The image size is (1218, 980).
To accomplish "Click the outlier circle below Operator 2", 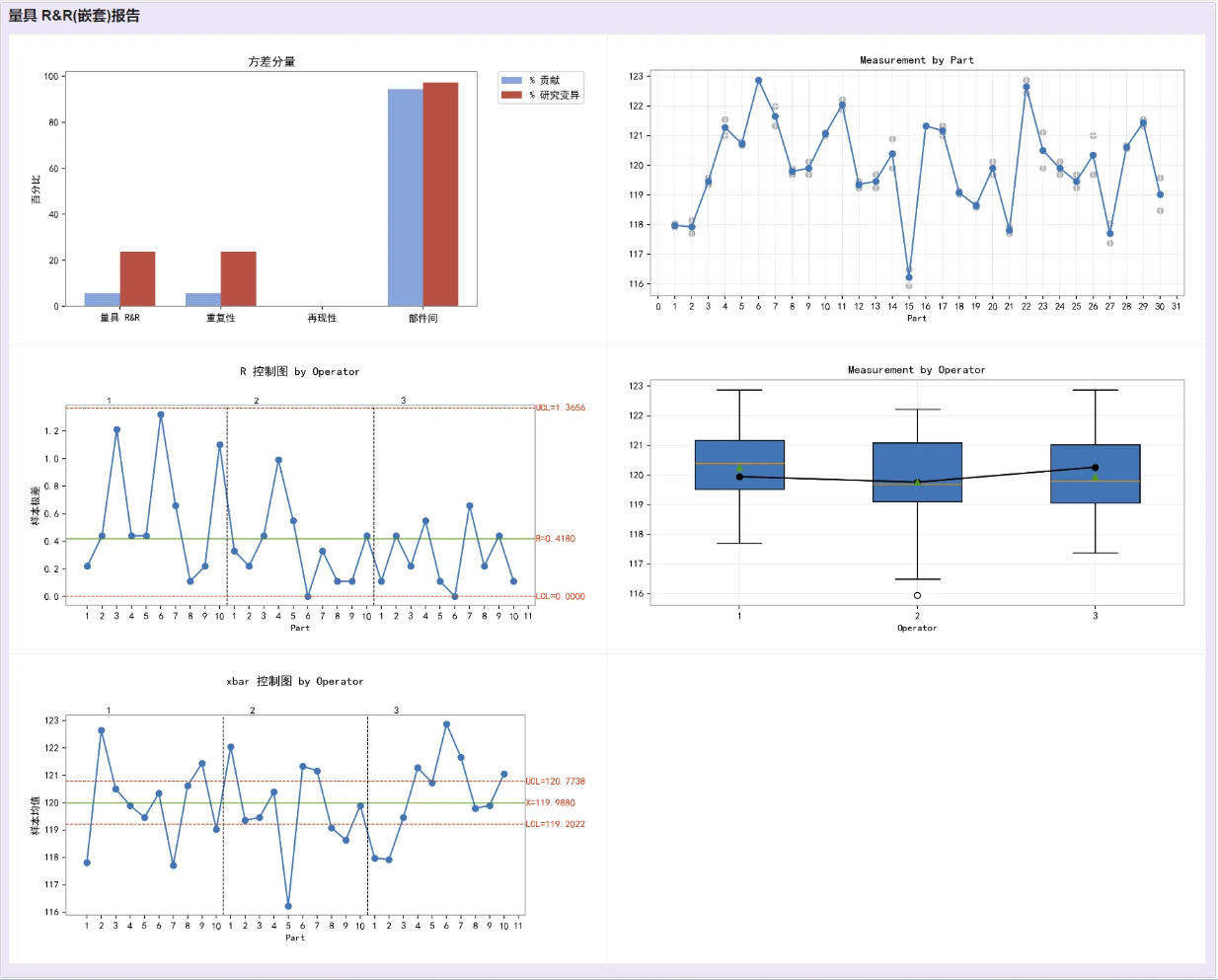I will [x=917, y=595].
